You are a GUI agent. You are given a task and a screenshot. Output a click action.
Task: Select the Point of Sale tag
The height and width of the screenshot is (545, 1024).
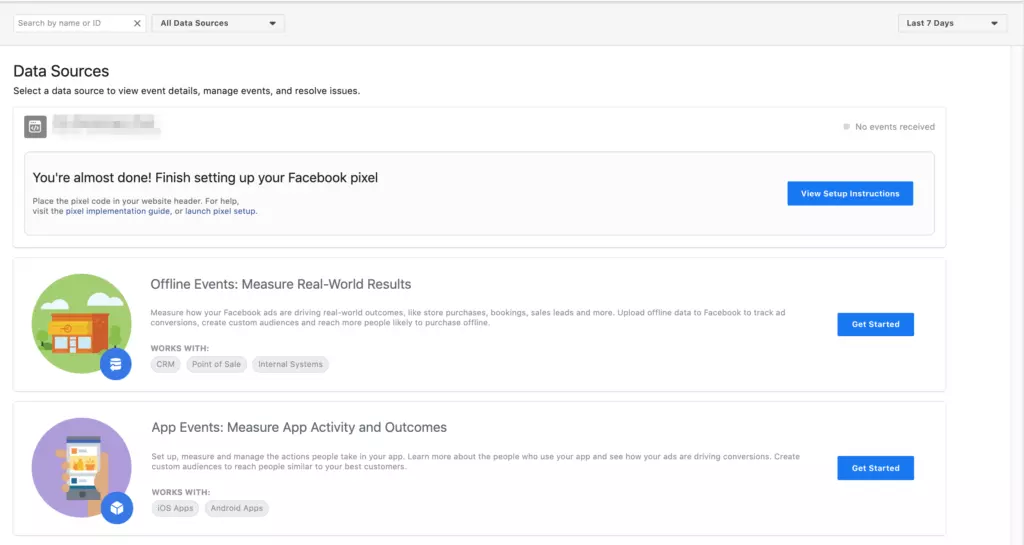click(x=216, y=364)
